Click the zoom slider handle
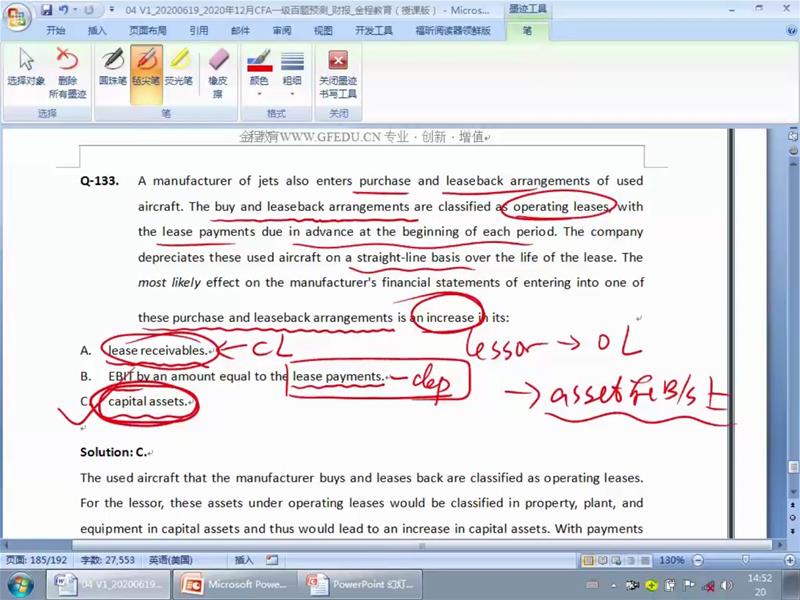Screen dimensions: 800x600 [745, 560]
